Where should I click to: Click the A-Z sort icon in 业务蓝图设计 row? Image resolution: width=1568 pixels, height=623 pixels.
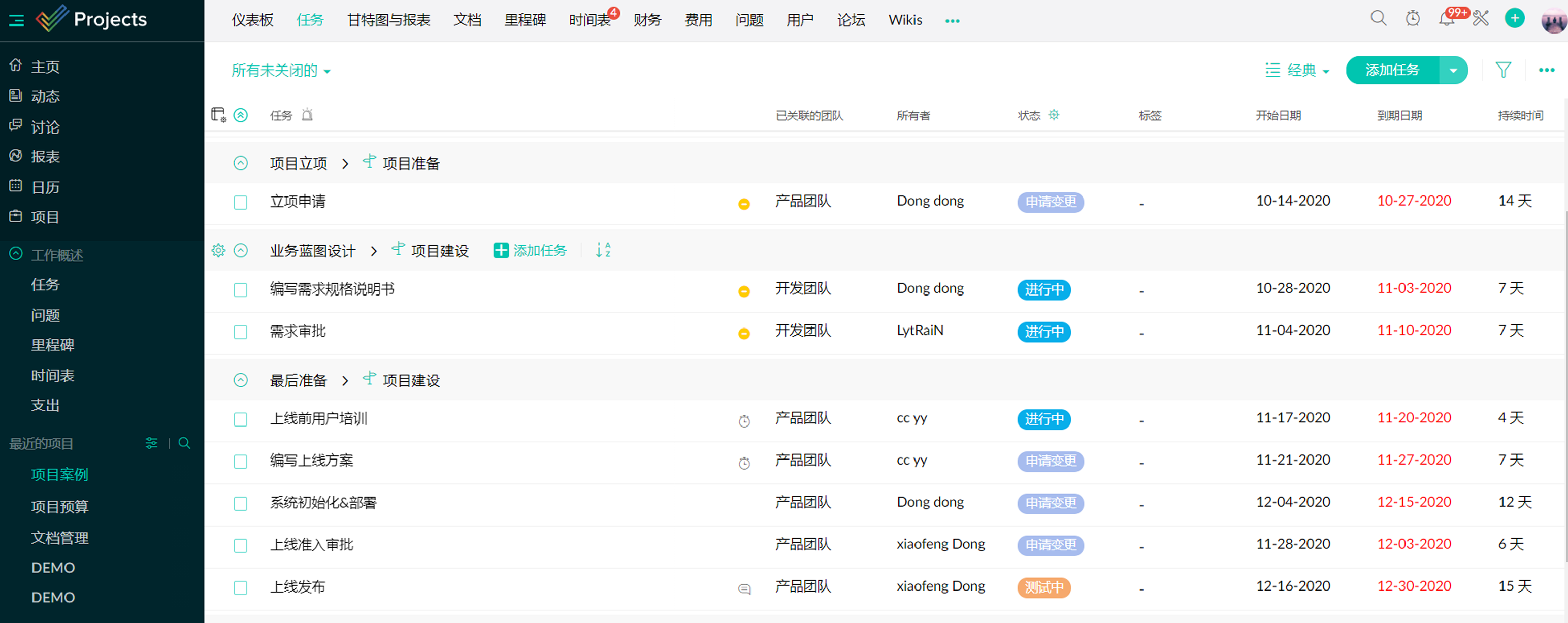(x=603, y=250)
